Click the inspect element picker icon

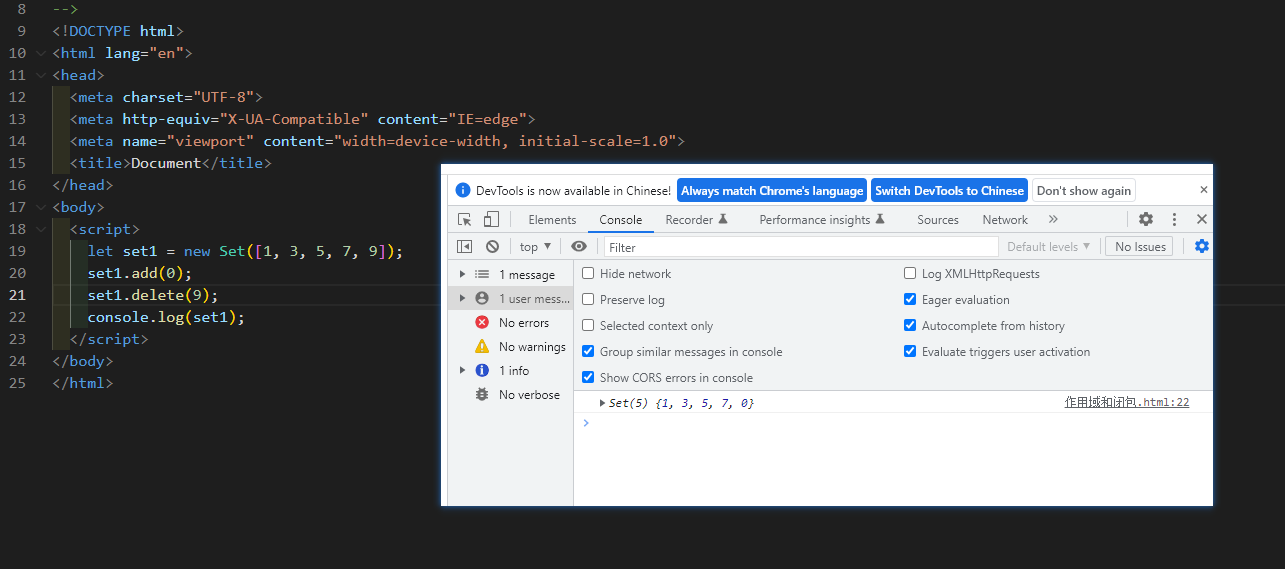[x=465, y=220]
